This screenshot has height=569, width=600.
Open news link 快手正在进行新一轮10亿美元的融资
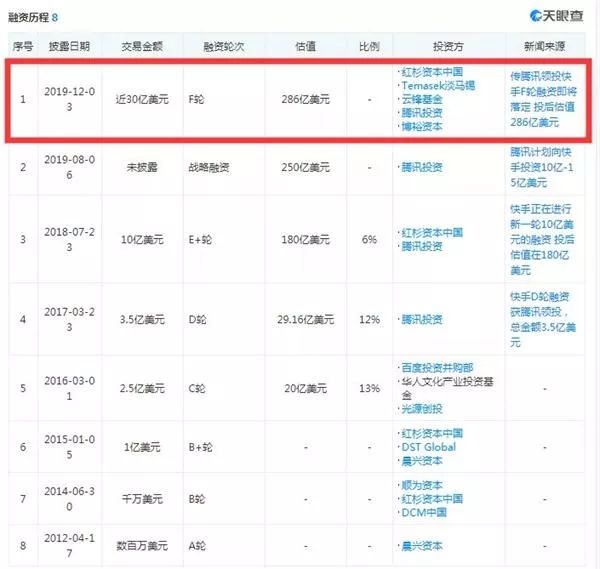pos(542,240)
